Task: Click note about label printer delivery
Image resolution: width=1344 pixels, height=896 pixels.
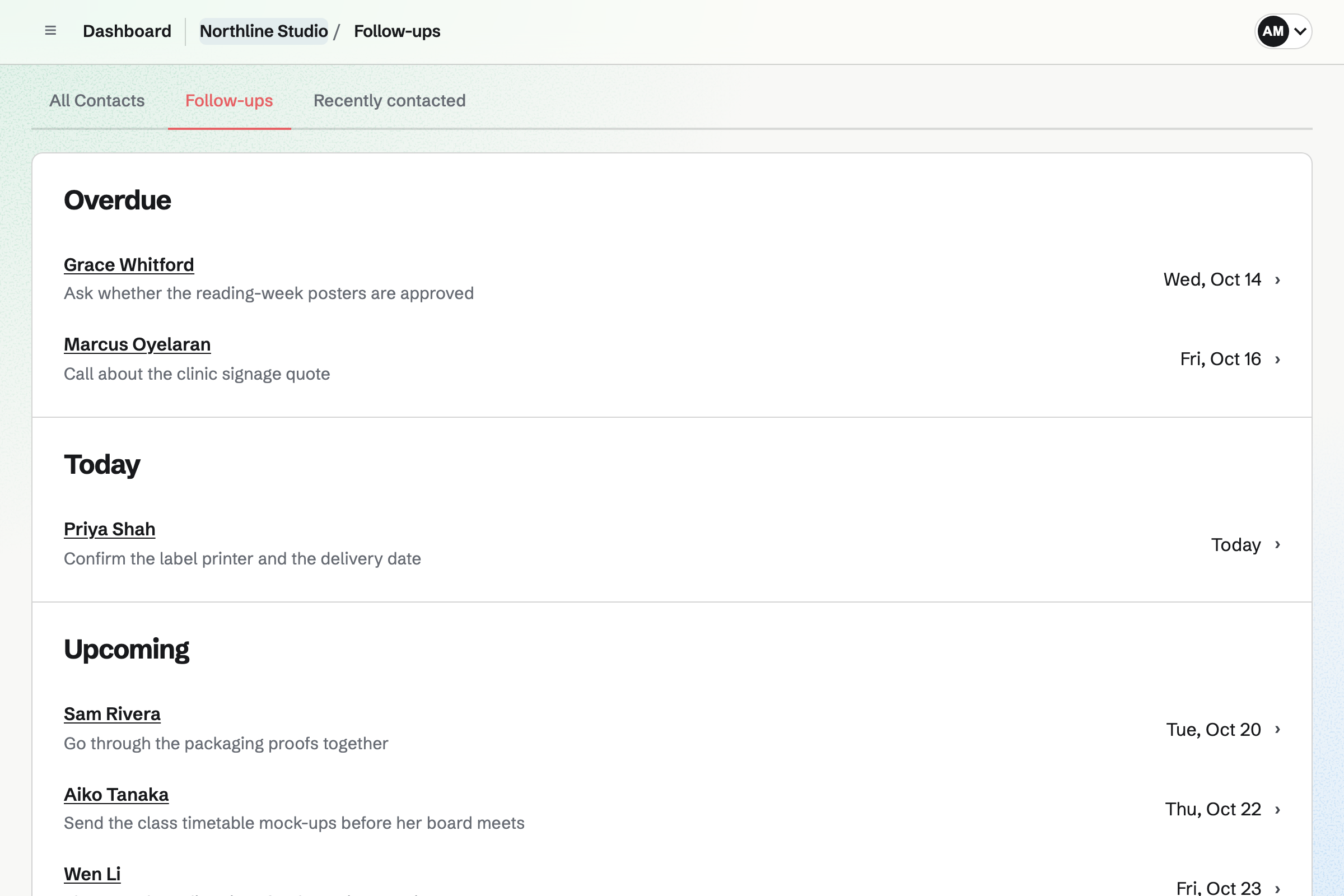Action: [242, 558]
